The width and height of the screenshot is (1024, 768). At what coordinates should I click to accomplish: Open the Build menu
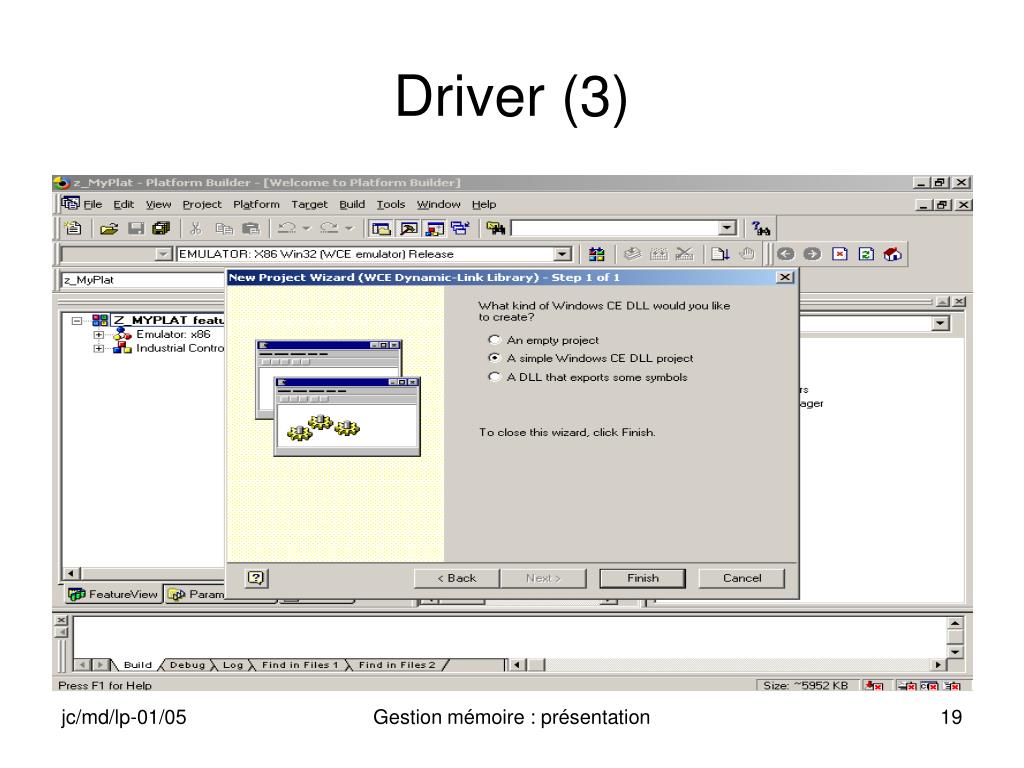pyautogui.click(x=352, y=204)
